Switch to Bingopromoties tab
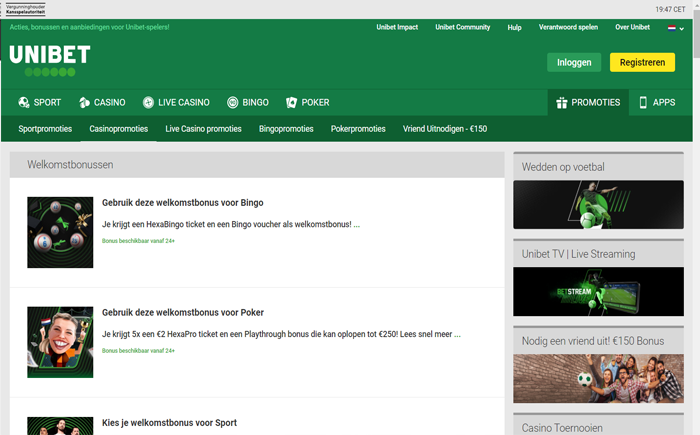 coord(286,129)
